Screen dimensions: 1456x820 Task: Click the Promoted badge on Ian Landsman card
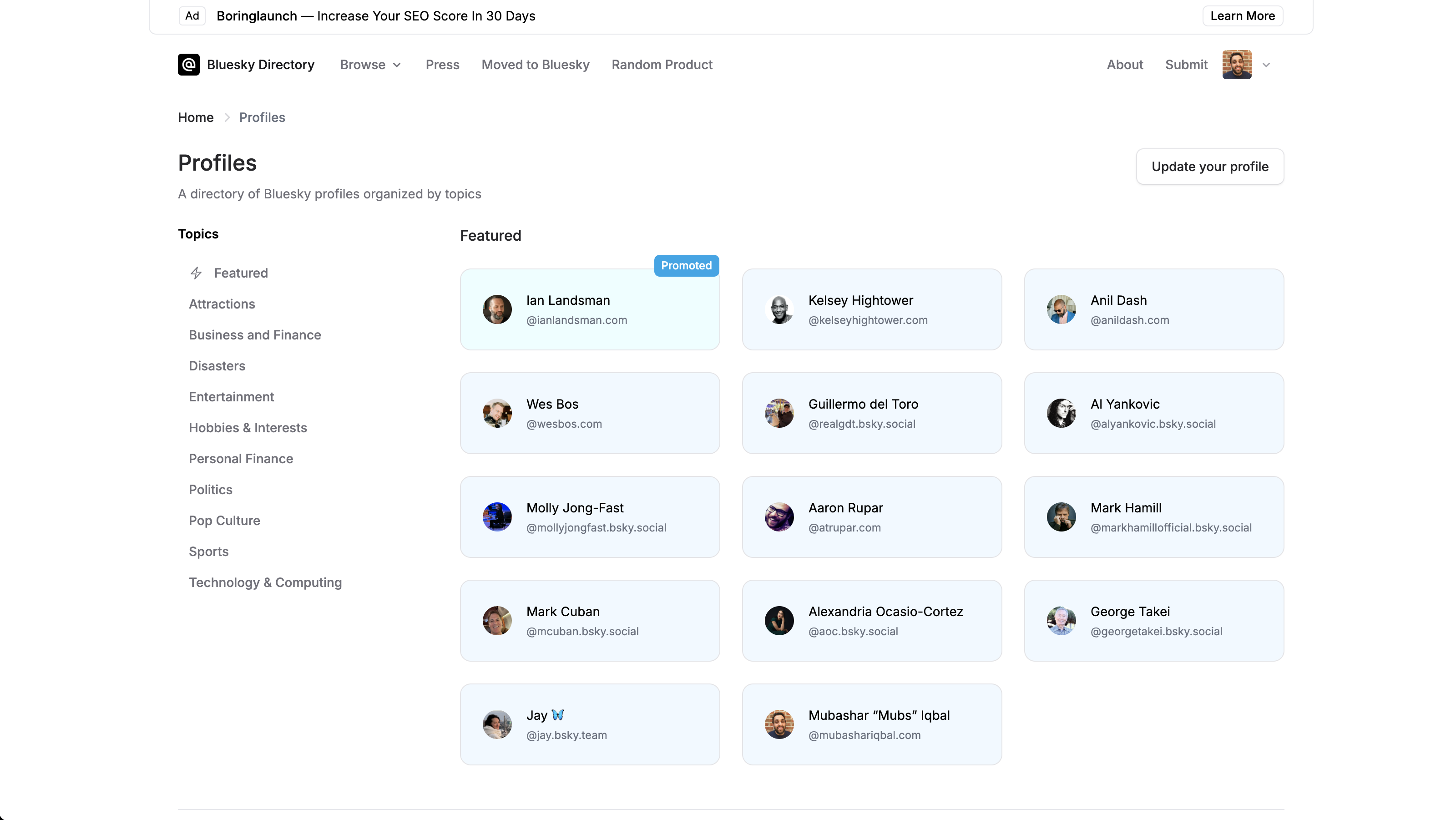click(686, 266)
